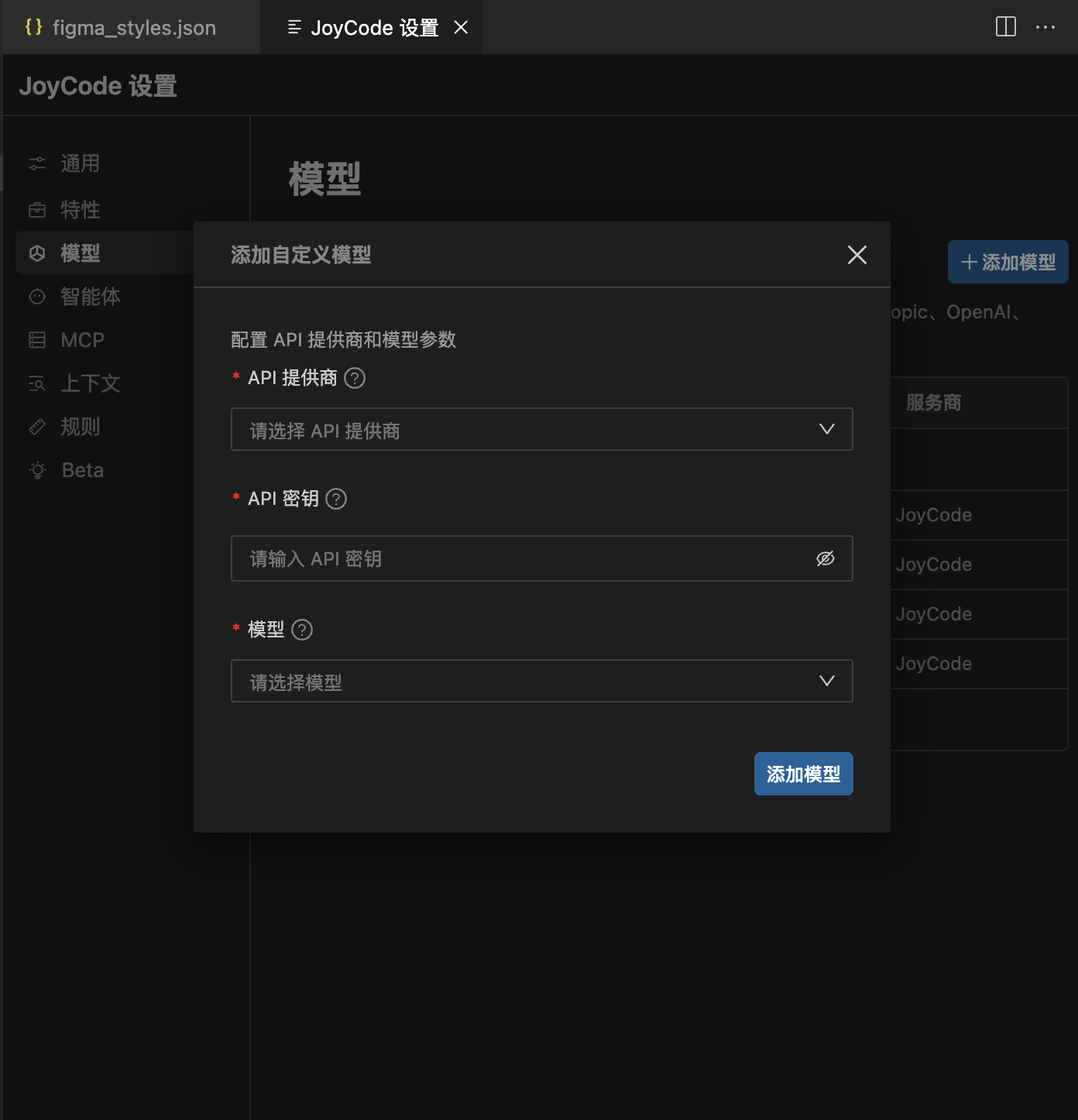
Task: Click the blue 添加模型 button in dialog
Action: click(x=804, y=774)
